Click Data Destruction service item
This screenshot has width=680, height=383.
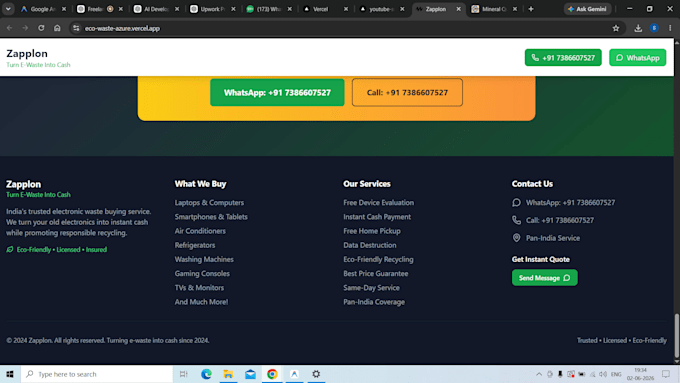click(369, 245)
